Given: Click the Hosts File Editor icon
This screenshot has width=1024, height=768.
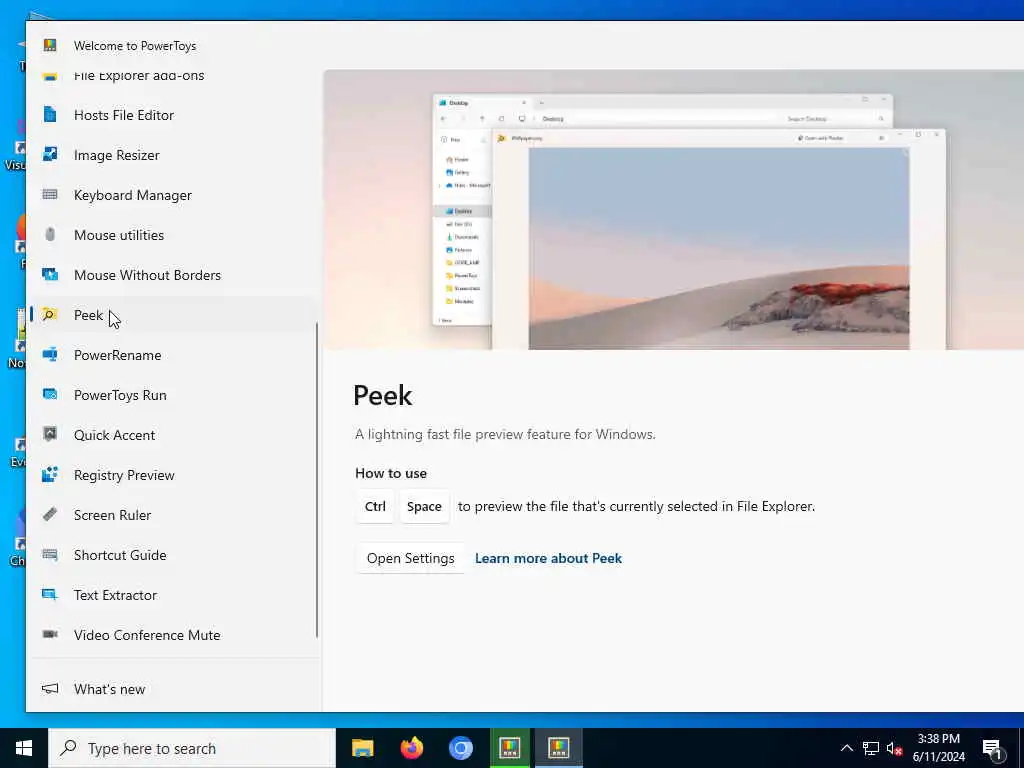Looking at the screenshot, I should pos(50,114).
